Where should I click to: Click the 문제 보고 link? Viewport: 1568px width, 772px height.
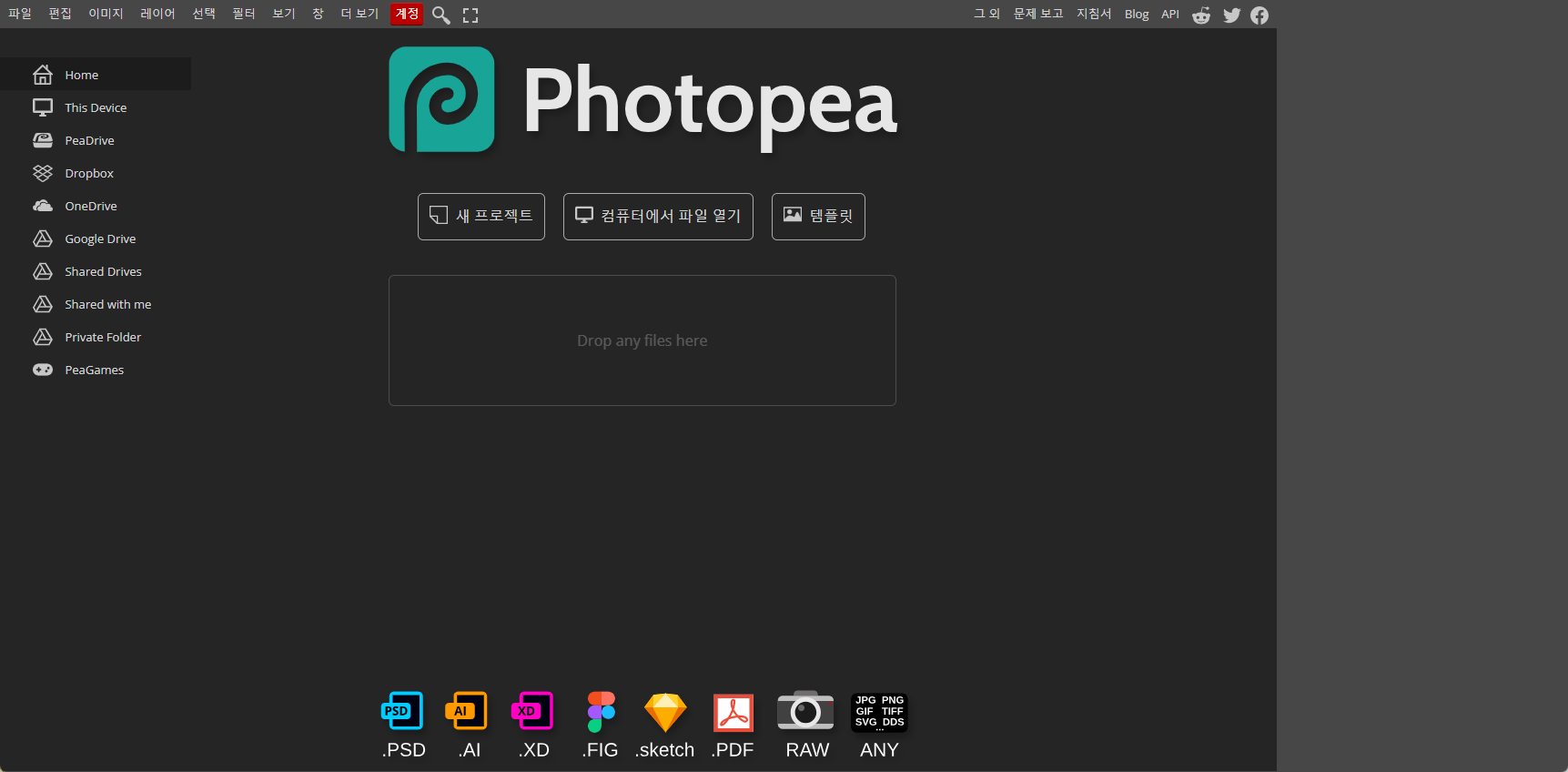[x=1038, y=14]
